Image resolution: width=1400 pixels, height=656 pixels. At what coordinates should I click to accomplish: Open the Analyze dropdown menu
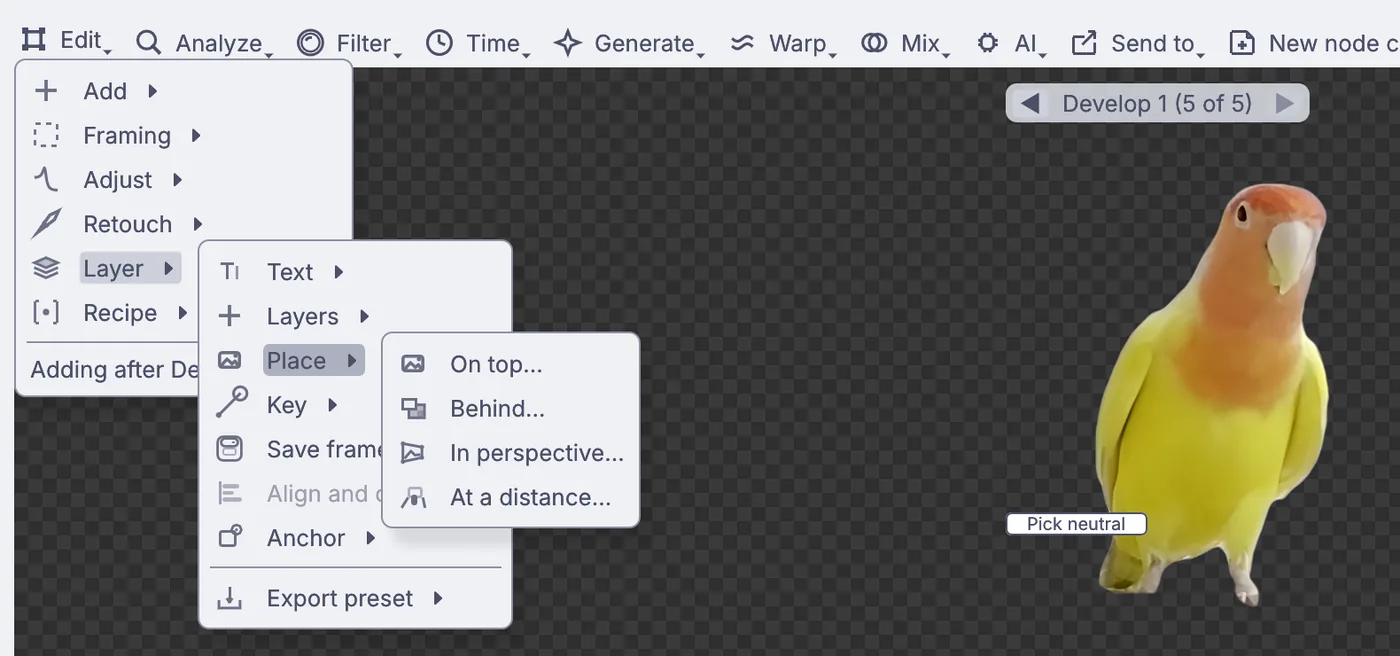tap(205, 43)
